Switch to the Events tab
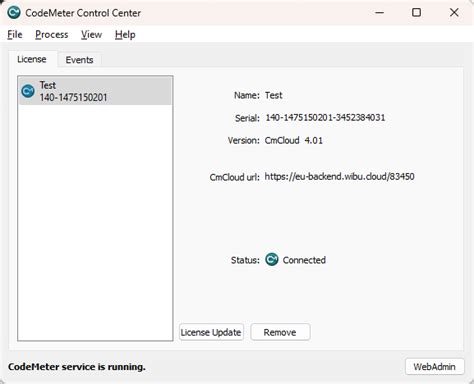This screenshot has height=384, width=474. click(x=79, y=60)
